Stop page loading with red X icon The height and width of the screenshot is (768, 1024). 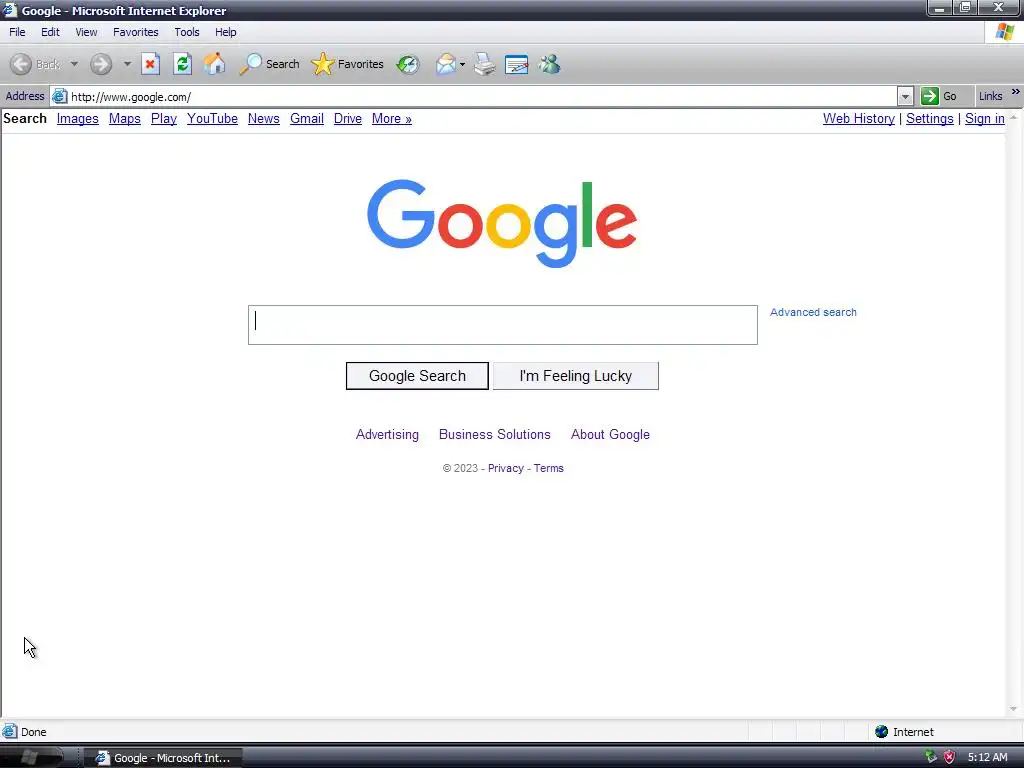point(150,64)
